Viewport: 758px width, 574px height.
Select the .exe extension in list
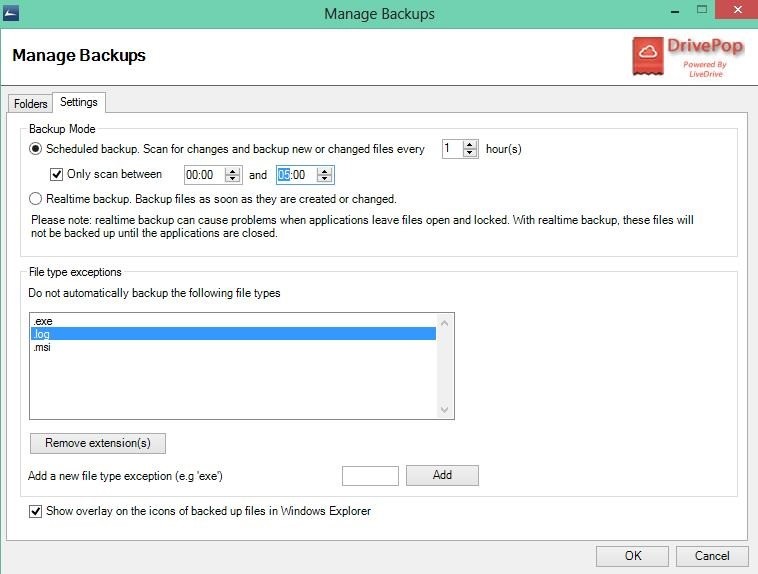pyautogui.click(x=233, y=321)
